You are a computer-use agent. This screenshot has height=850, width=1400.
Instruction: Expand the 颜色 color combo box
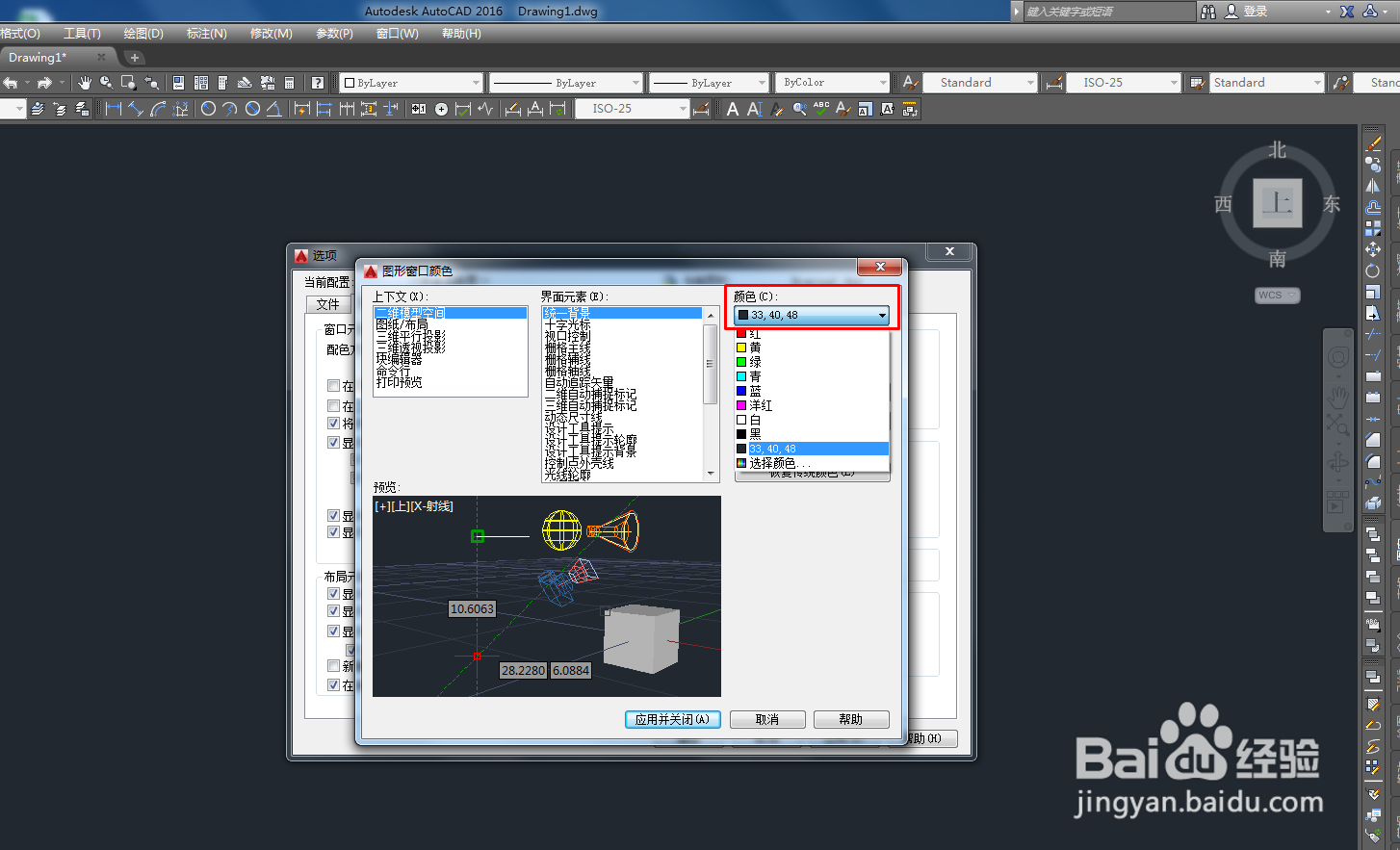[812, 315]
